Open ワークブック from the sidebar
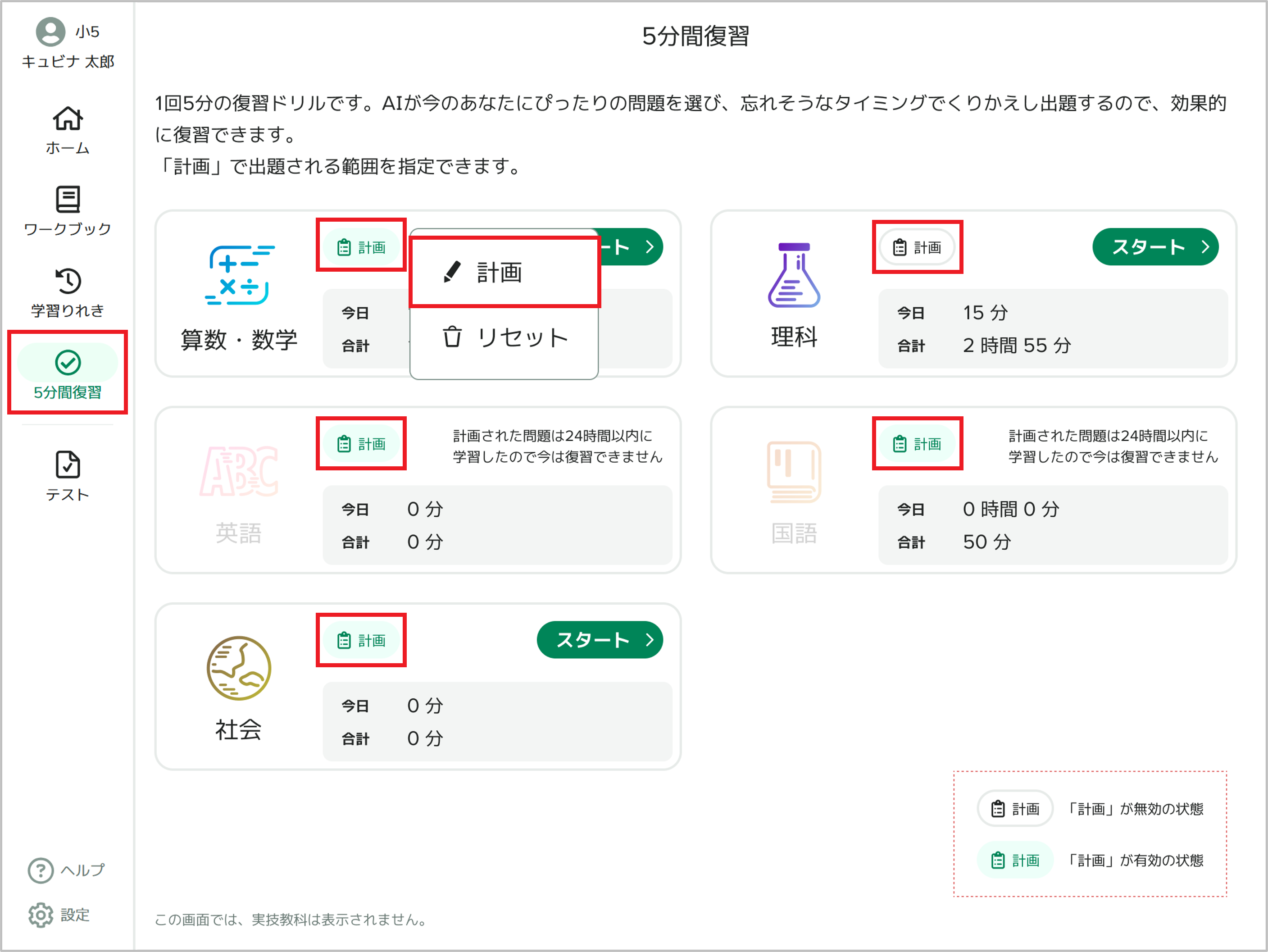The height and width of the screenshot is (952, 1268). point(68,211)
